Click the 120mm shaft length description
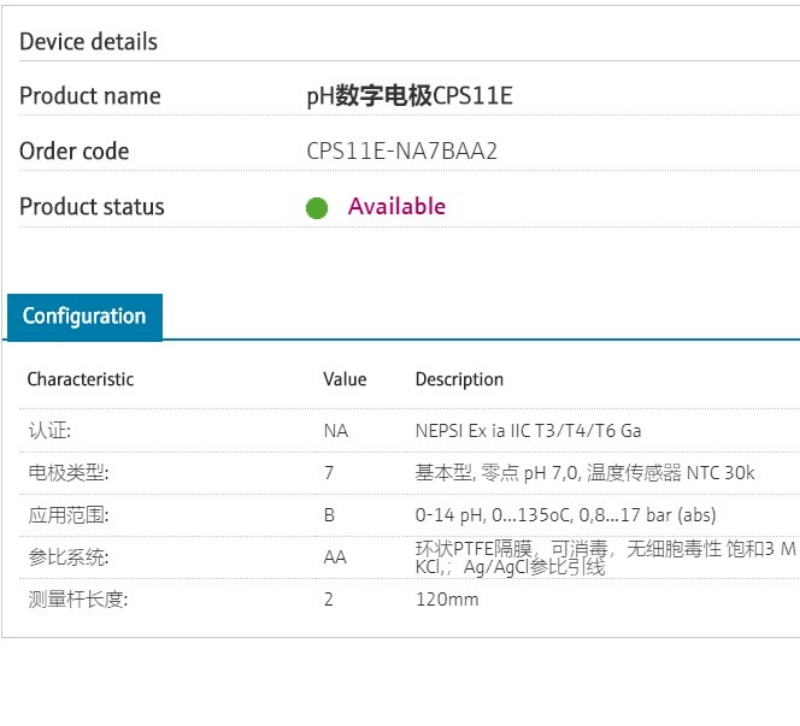The height and width of the screenshot is (726, 800). point(447,600)
